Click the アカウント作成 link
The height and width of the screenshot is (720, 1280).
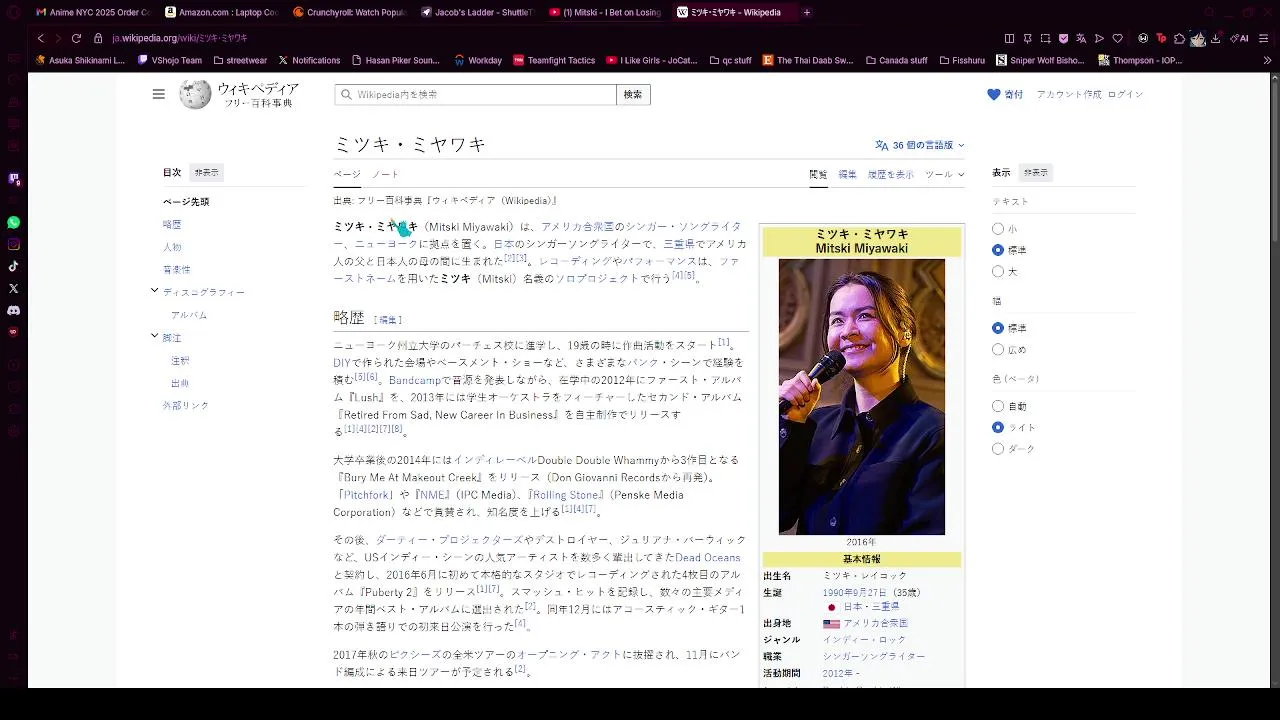1069,94
